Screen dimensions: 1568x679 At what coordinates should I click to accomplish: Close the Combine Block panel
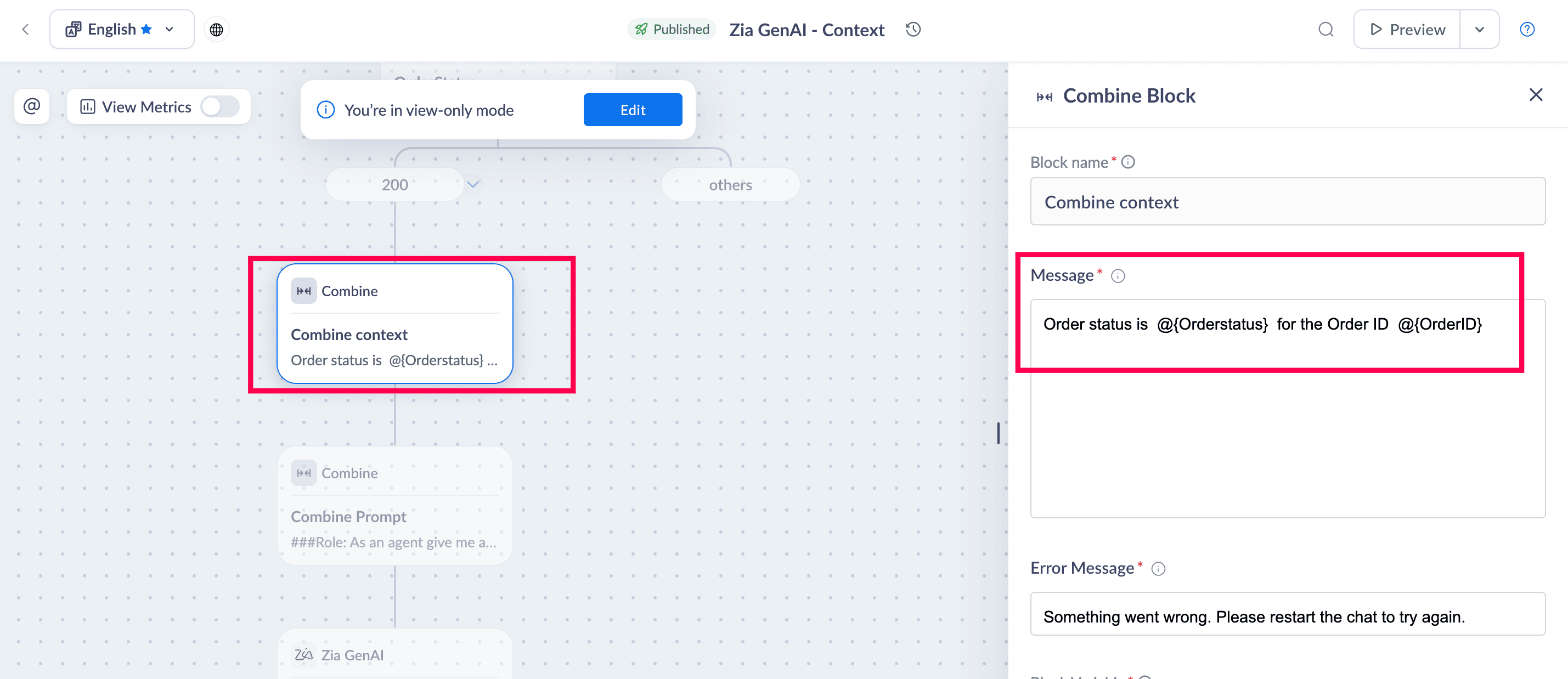pyautogui.click(x=1536, y=95)
